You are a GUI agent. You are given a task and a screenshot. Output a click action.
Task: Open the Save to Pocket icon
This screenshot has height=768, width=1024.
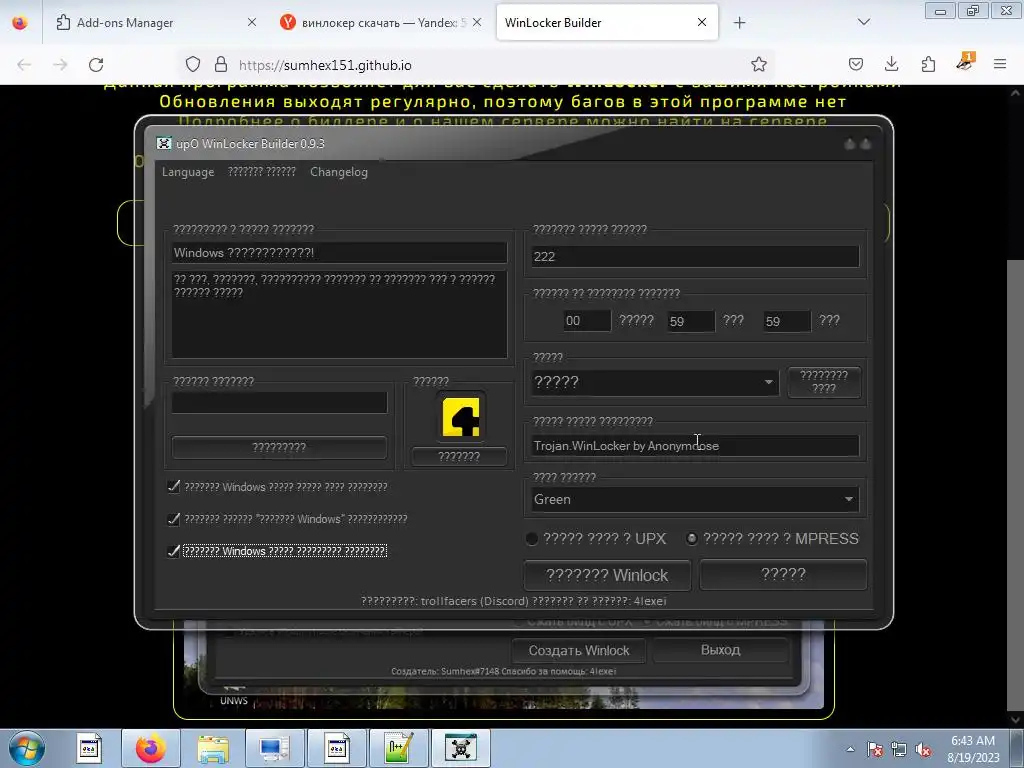(856, 64)
